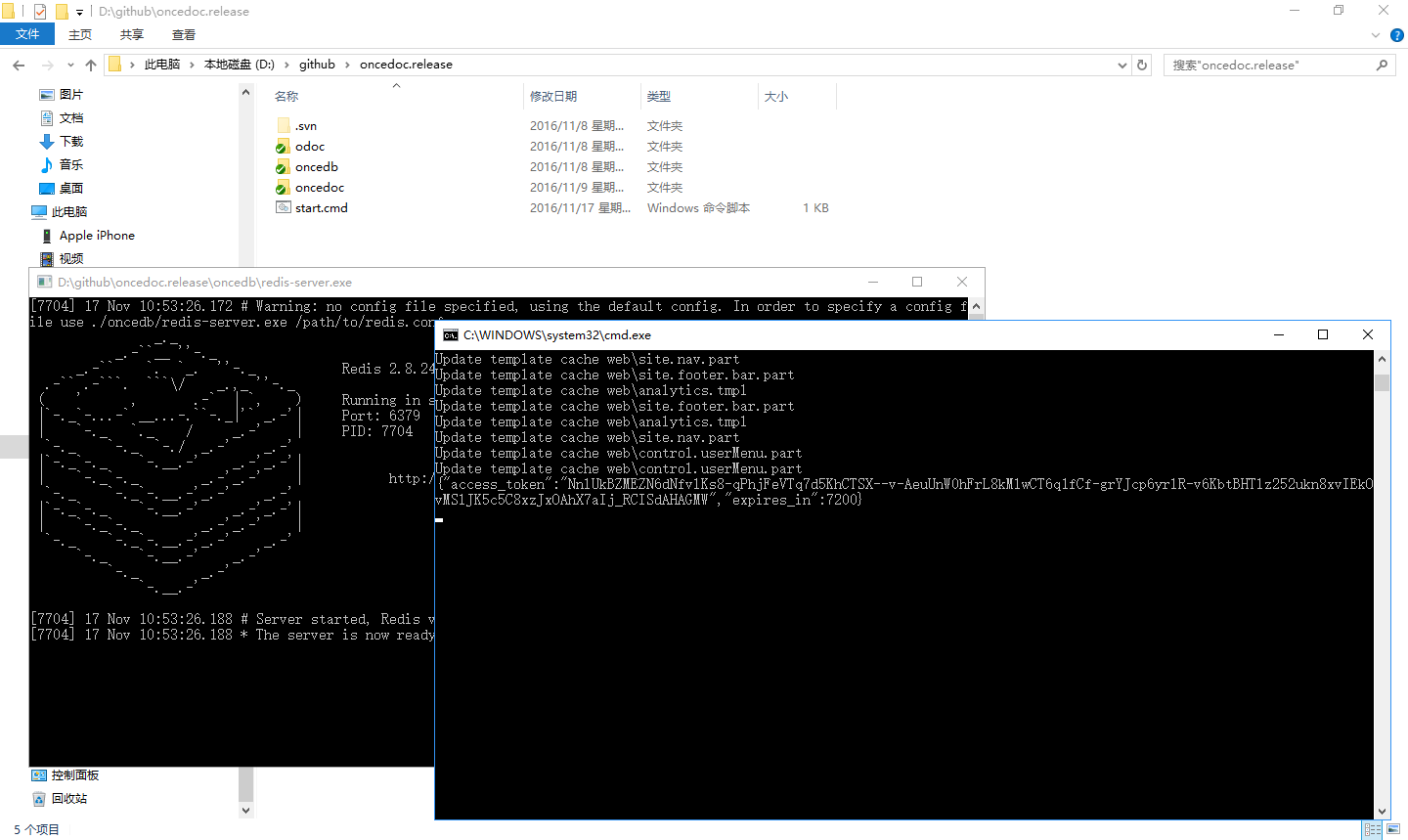This screenshot has width=1408, height=840.
Task: Refresh the current folder view
Action: pyautogui.click(x=1142, y=65)
